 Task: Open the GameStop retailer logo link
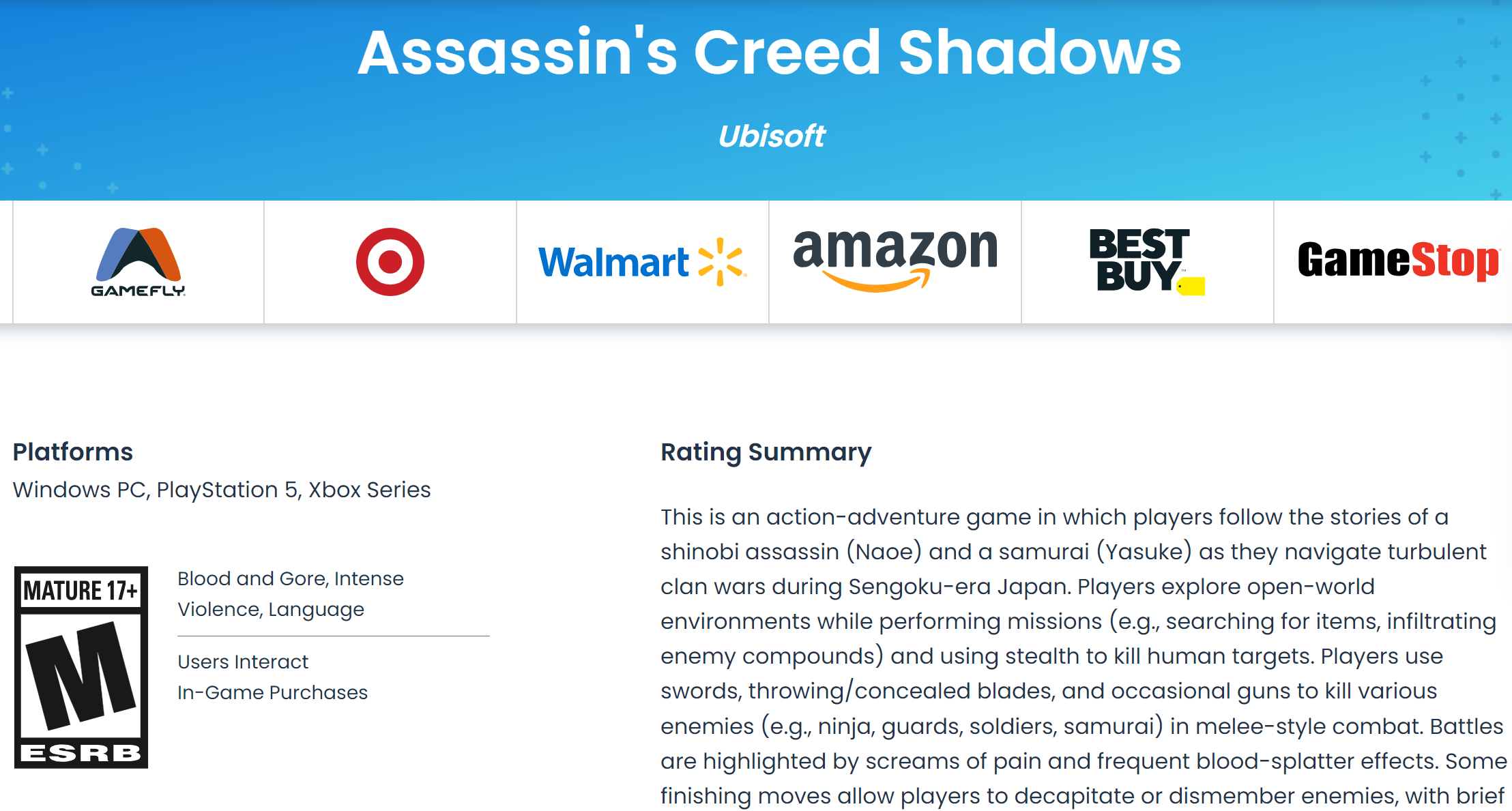pyautogui.click(x=1398, y=261)
